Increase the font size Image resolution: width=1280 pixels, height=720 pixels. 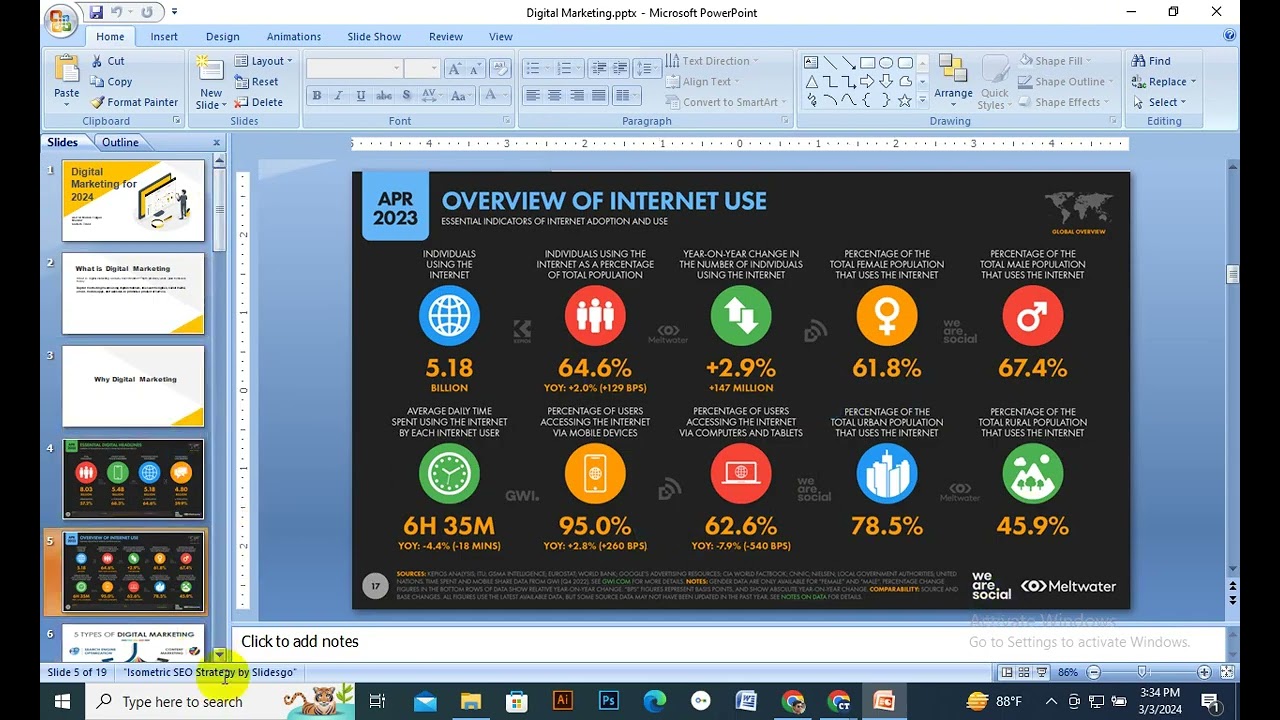click(454, 68)
